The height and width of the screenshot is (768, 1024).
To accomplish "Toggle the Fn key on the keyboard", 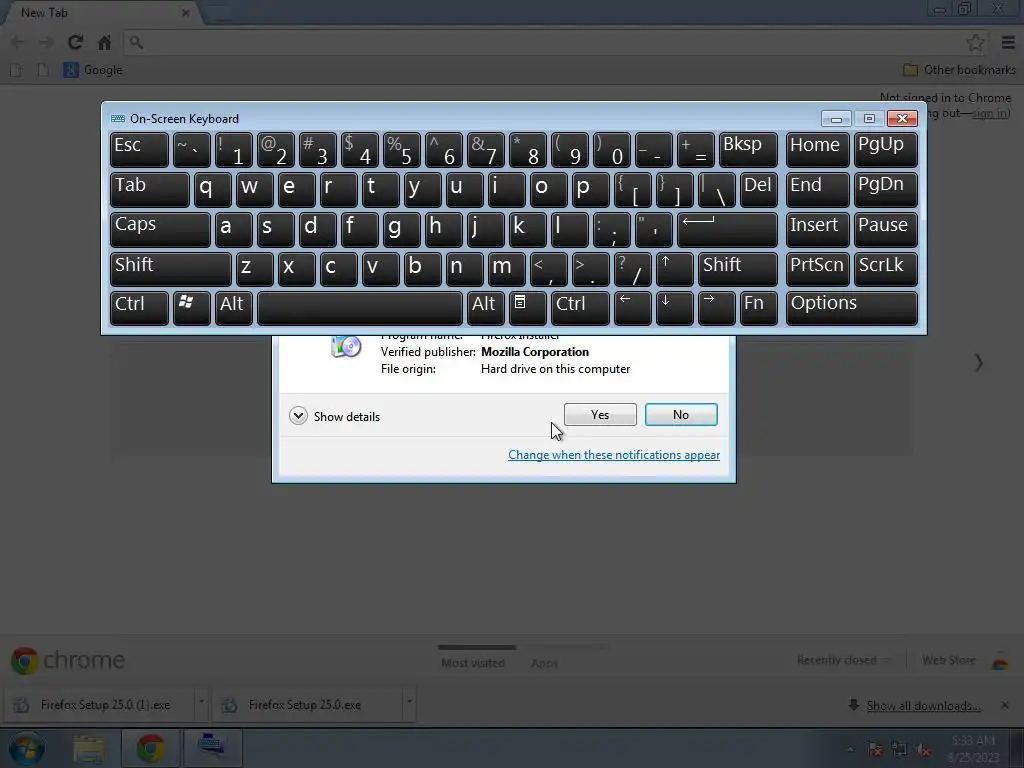I will 758,308.
